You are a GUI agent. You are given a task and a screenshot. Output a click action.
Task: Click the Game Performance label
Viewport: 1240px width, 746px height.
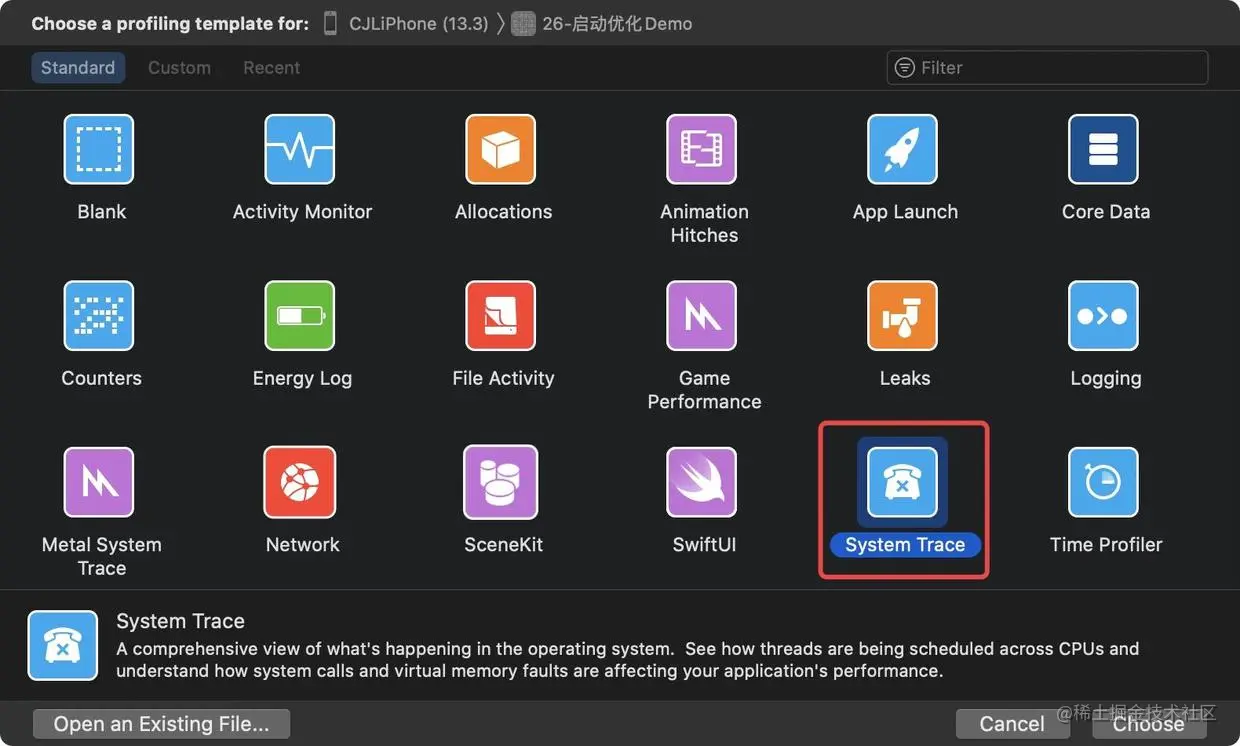tap(704, 390)
